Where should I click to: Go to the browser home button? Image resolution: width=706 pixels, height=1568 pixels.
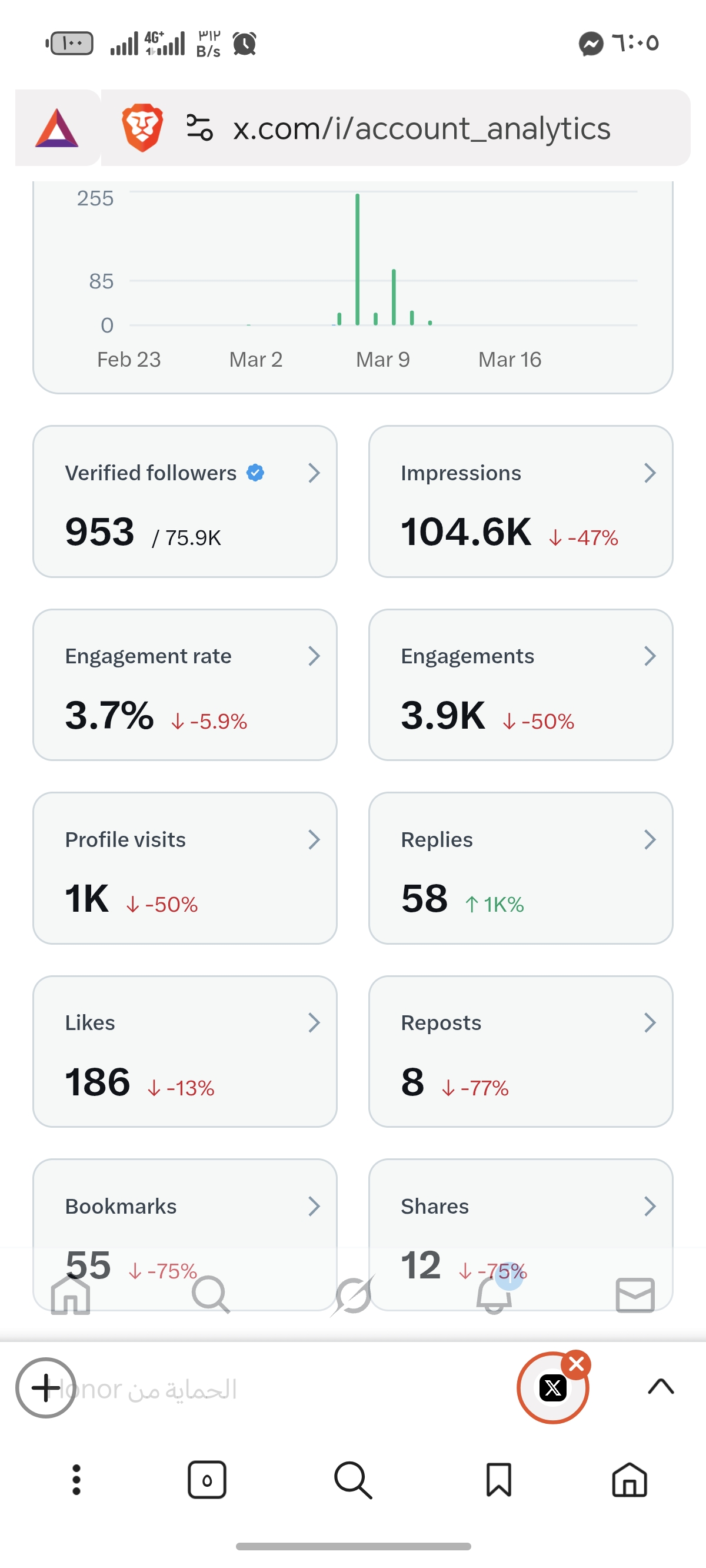(x=630, y=1480)
